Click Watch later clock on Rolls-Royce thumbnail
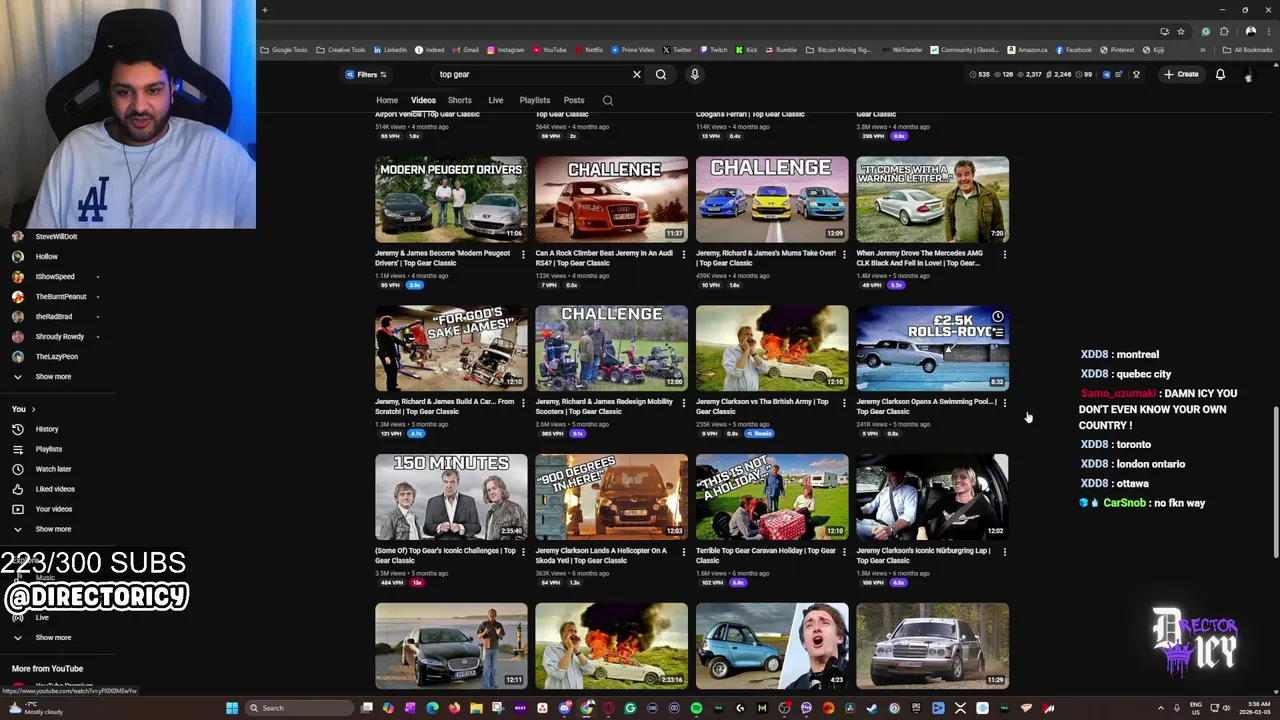1280x720 pixels. 998,317
